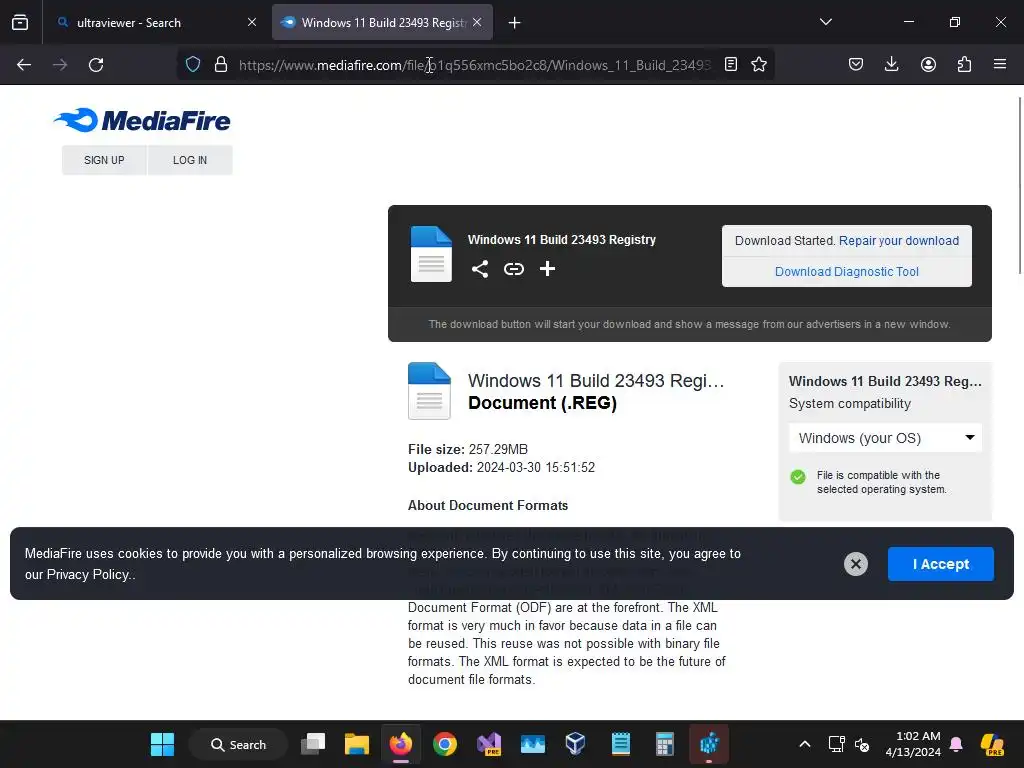Open clock showing 1:02 AM
Screen dimensions: 1024x768
913,744
